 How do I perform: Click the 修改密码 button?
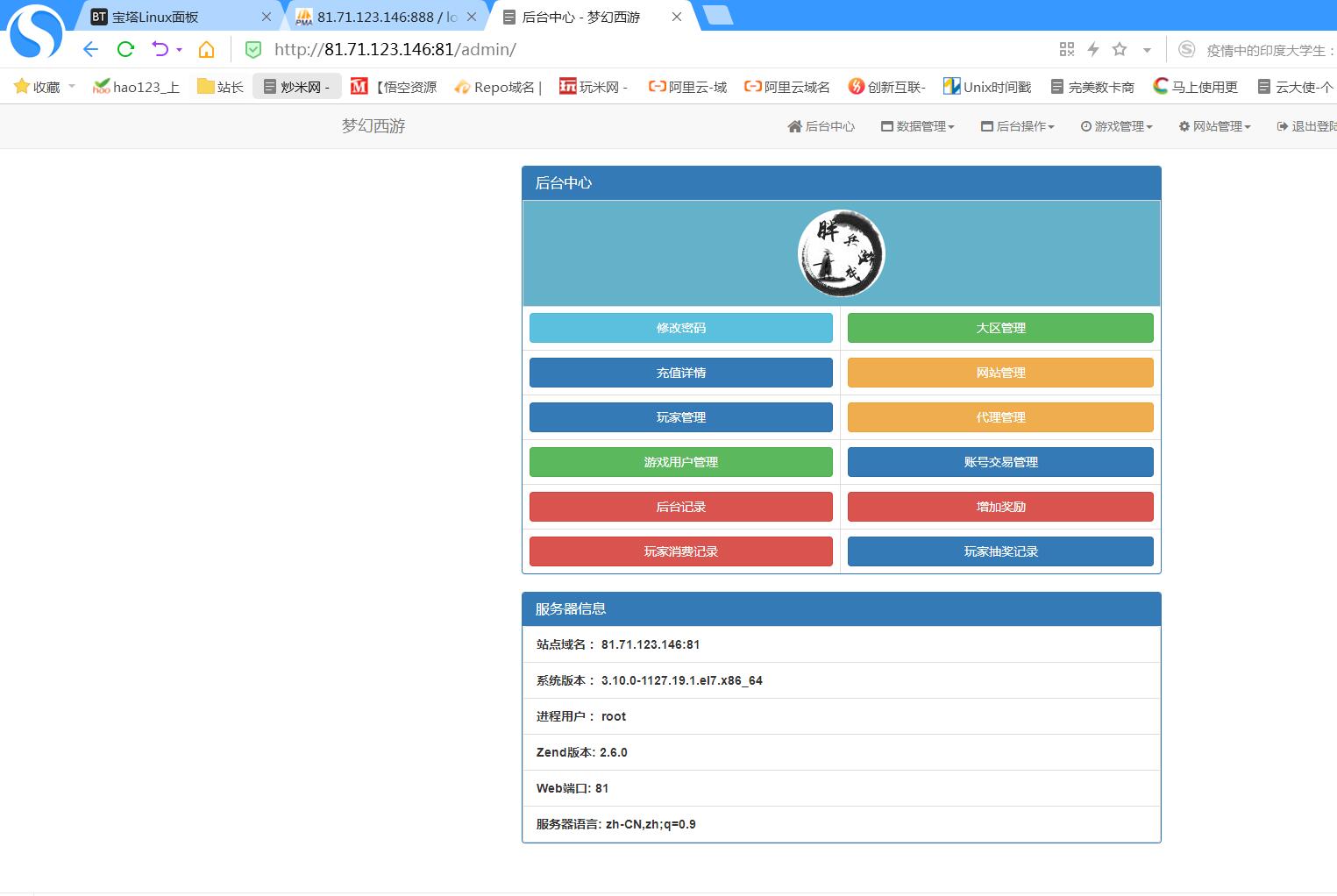(x=680, y=328)
